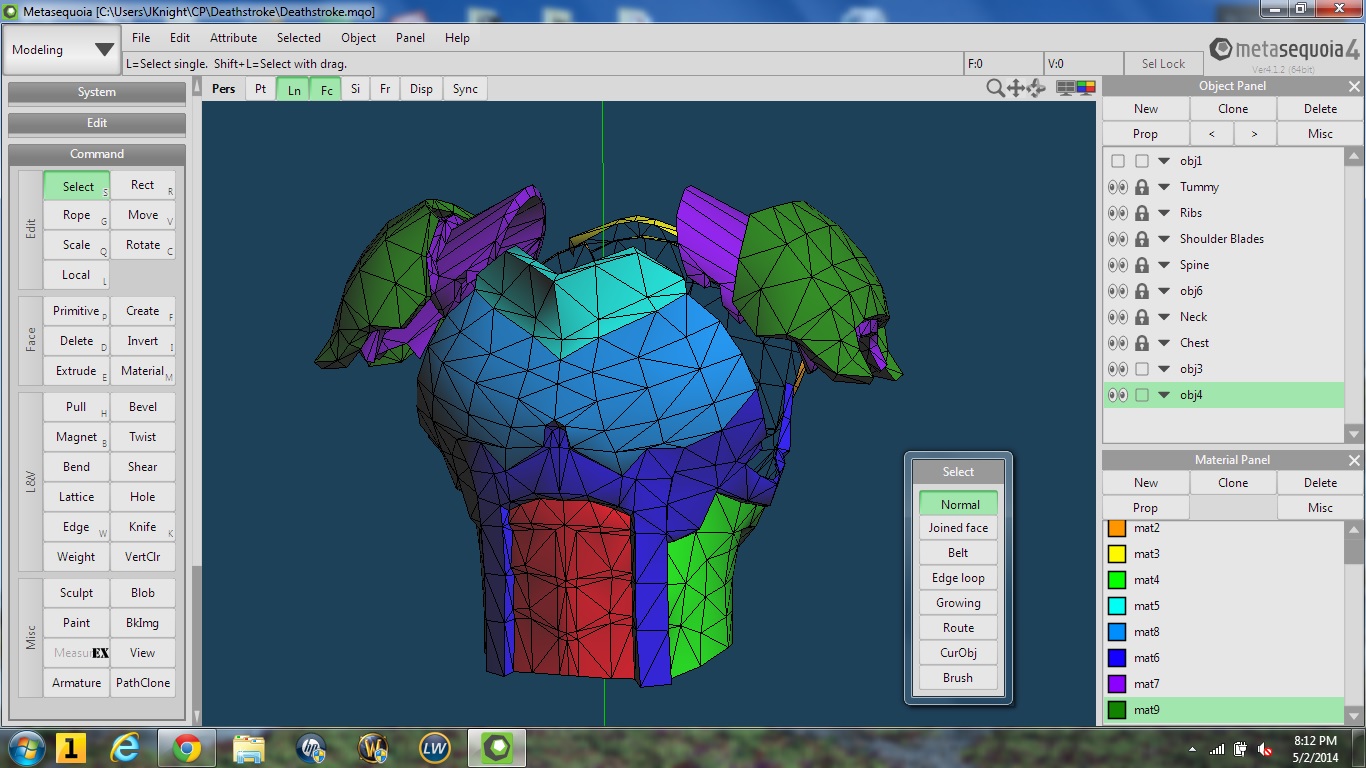Select the mat7 purple color swatch
The width and height of the screenshot is (1366, 768).
pyautogui.click(x=1118, y=684)
